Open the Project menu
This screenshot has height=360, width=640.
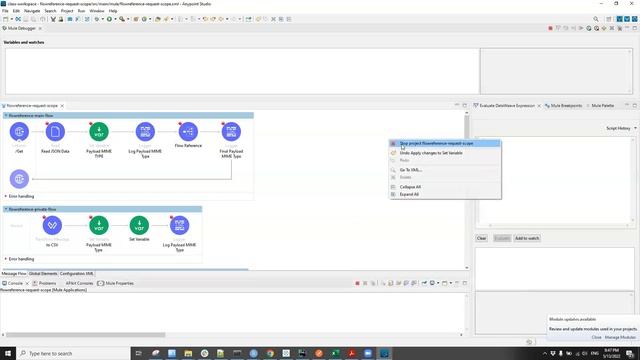tap(67, 11)
